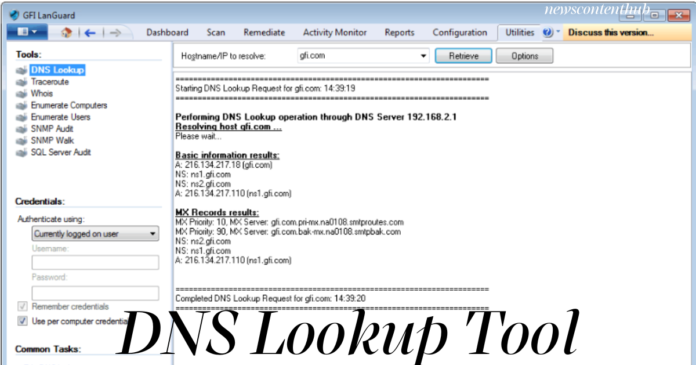Click the Starting DNS Lookup Request line
Viewport: 696px width, 365px height.
pyautogui.click(x=265, y=88)
